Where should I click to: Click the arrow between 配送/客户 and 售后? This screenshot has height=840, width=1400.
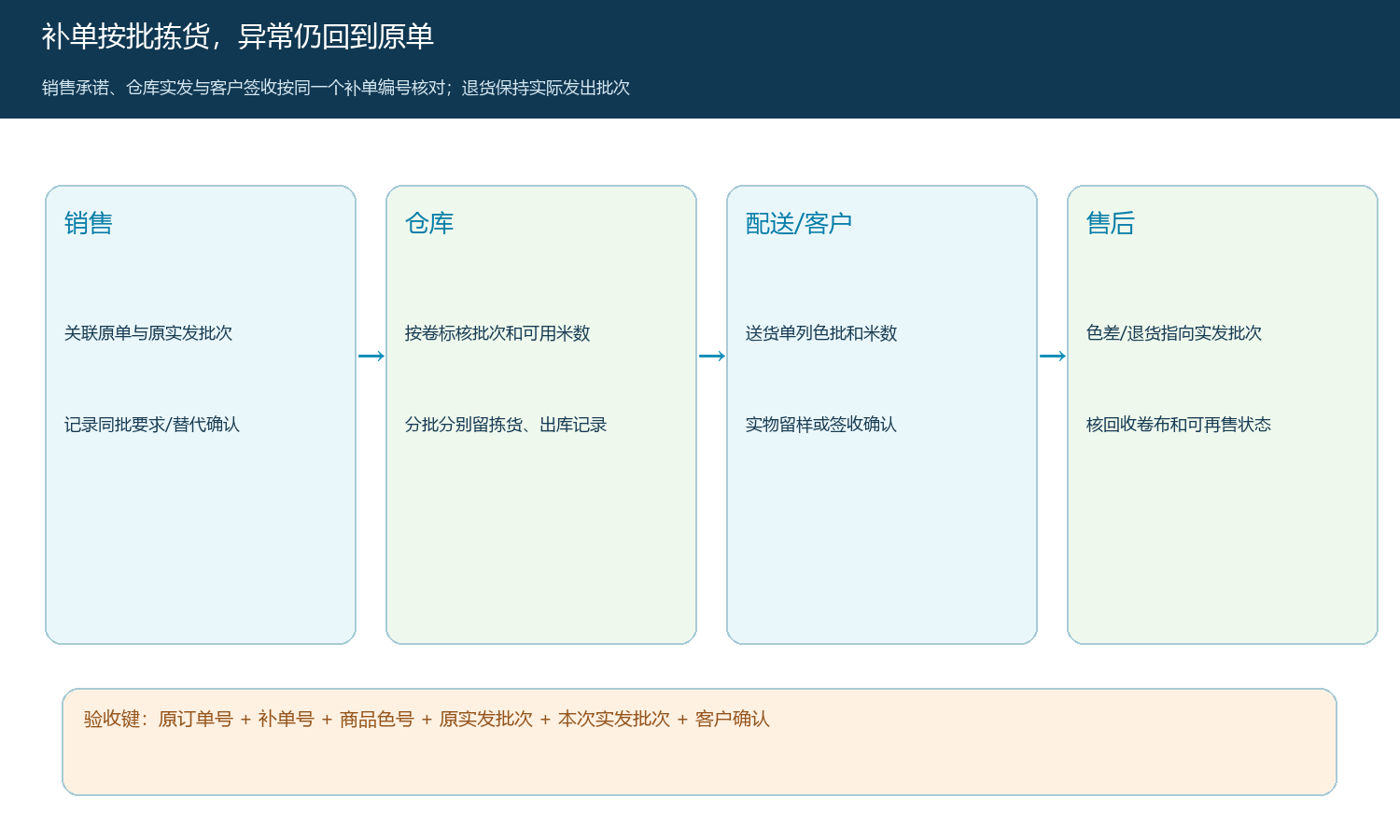pyautogui.click(x=1053, y=356)
